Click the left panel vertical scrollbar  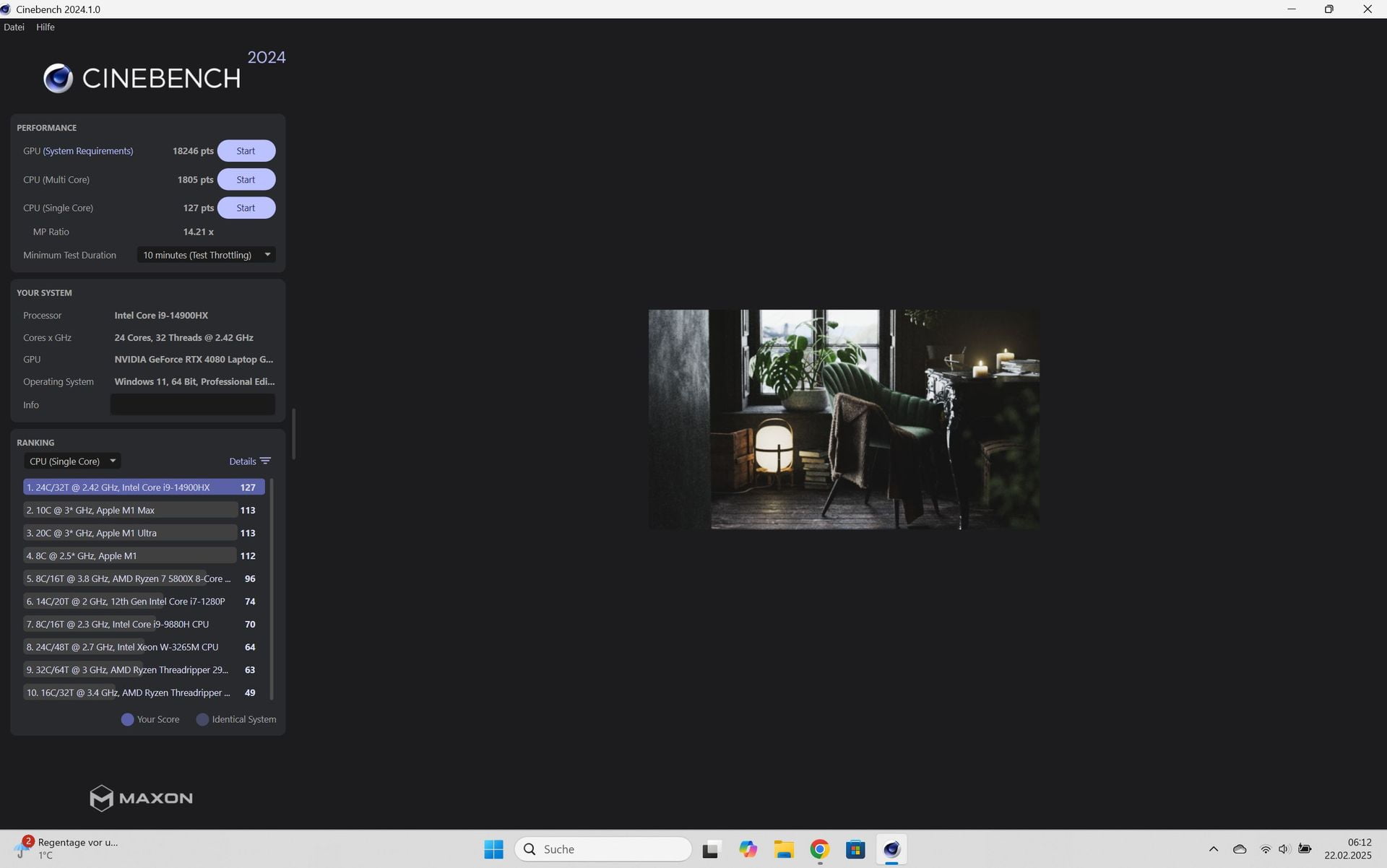click(293, 434)
